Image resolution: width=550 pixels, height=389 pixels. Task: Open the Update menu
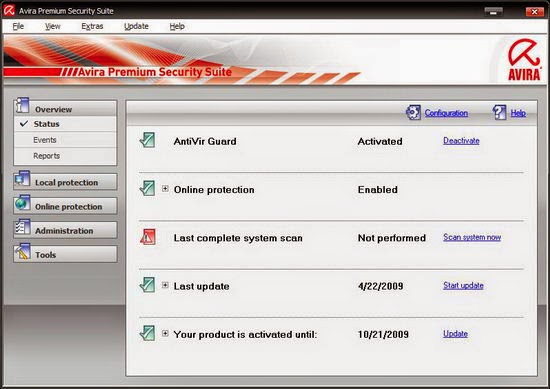click(x=136, y=26)
